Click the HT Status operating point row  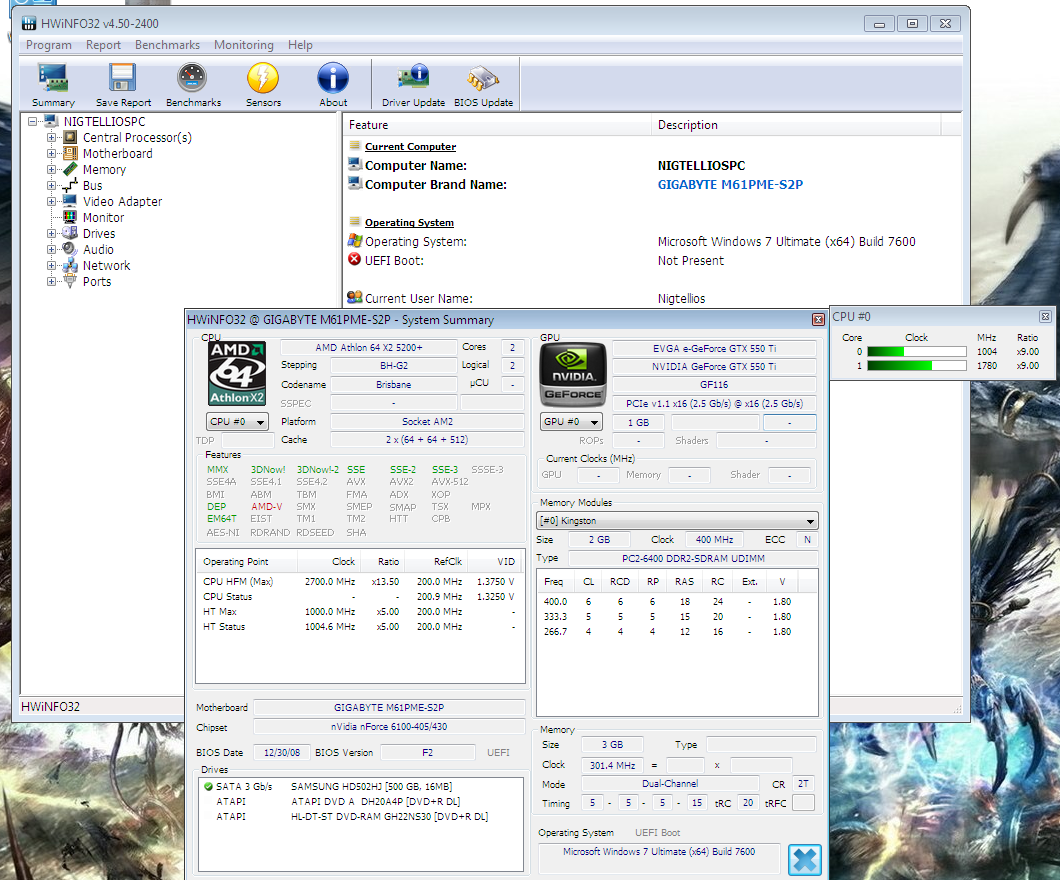[360, 627]
